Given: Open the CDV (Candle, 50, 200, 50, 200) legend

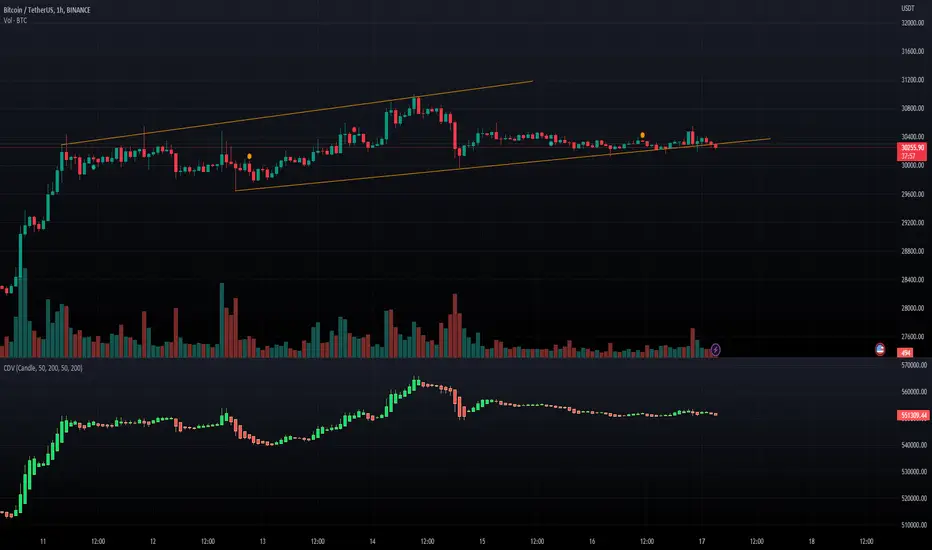Looking at the screenshot, I should pos(43,368).
